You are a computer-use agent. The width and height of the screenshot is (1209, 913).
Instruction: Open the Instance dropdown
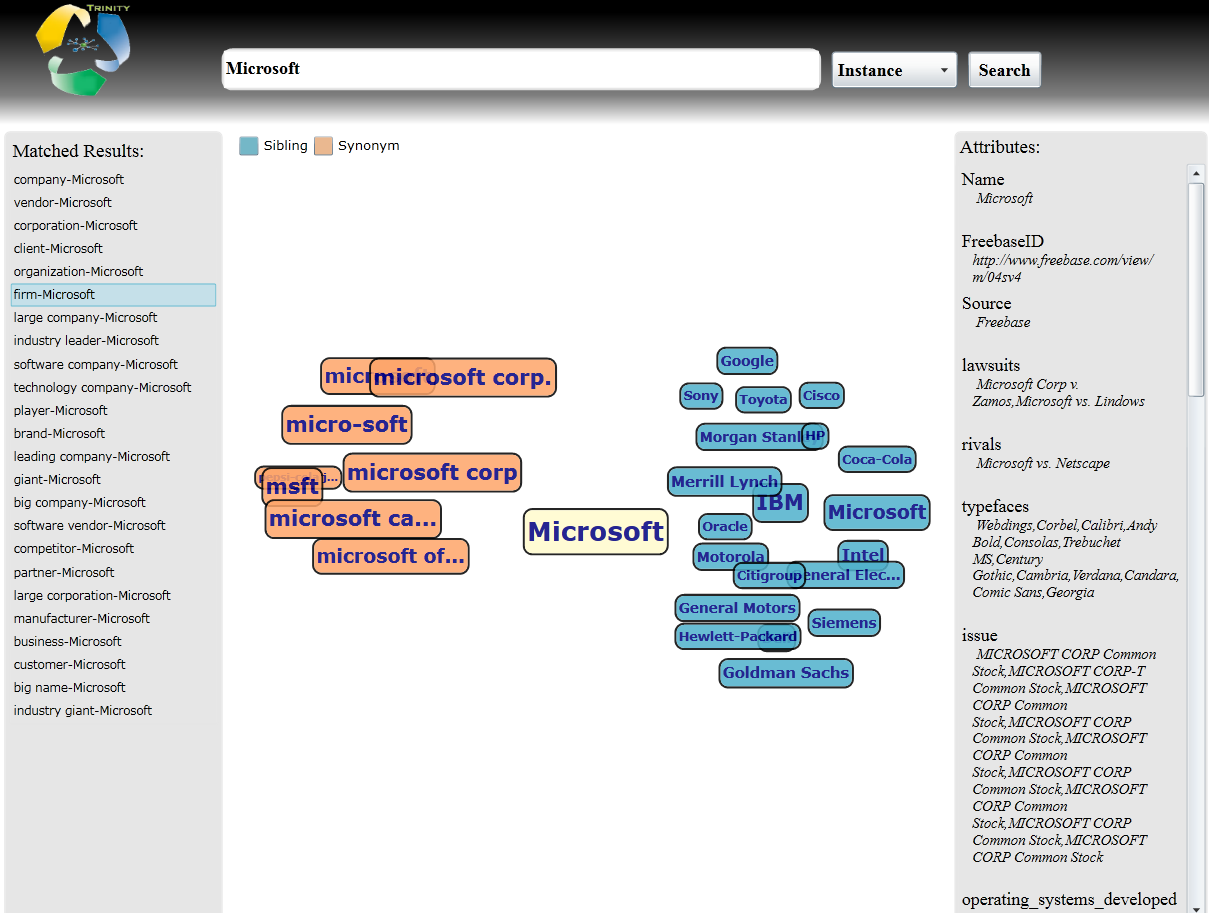[893, 70]
